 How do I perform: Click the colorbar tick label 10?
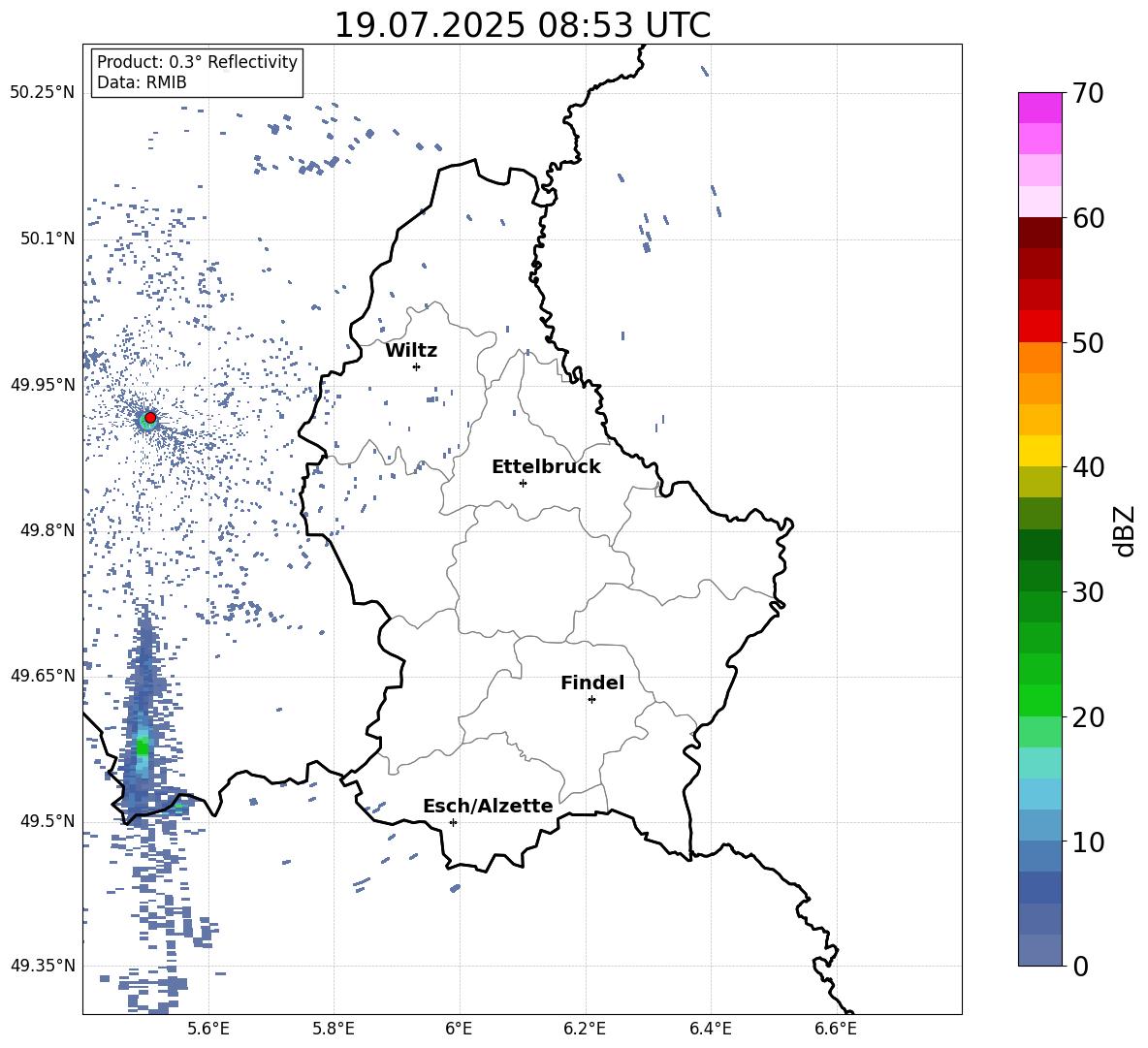point(1088,842)
